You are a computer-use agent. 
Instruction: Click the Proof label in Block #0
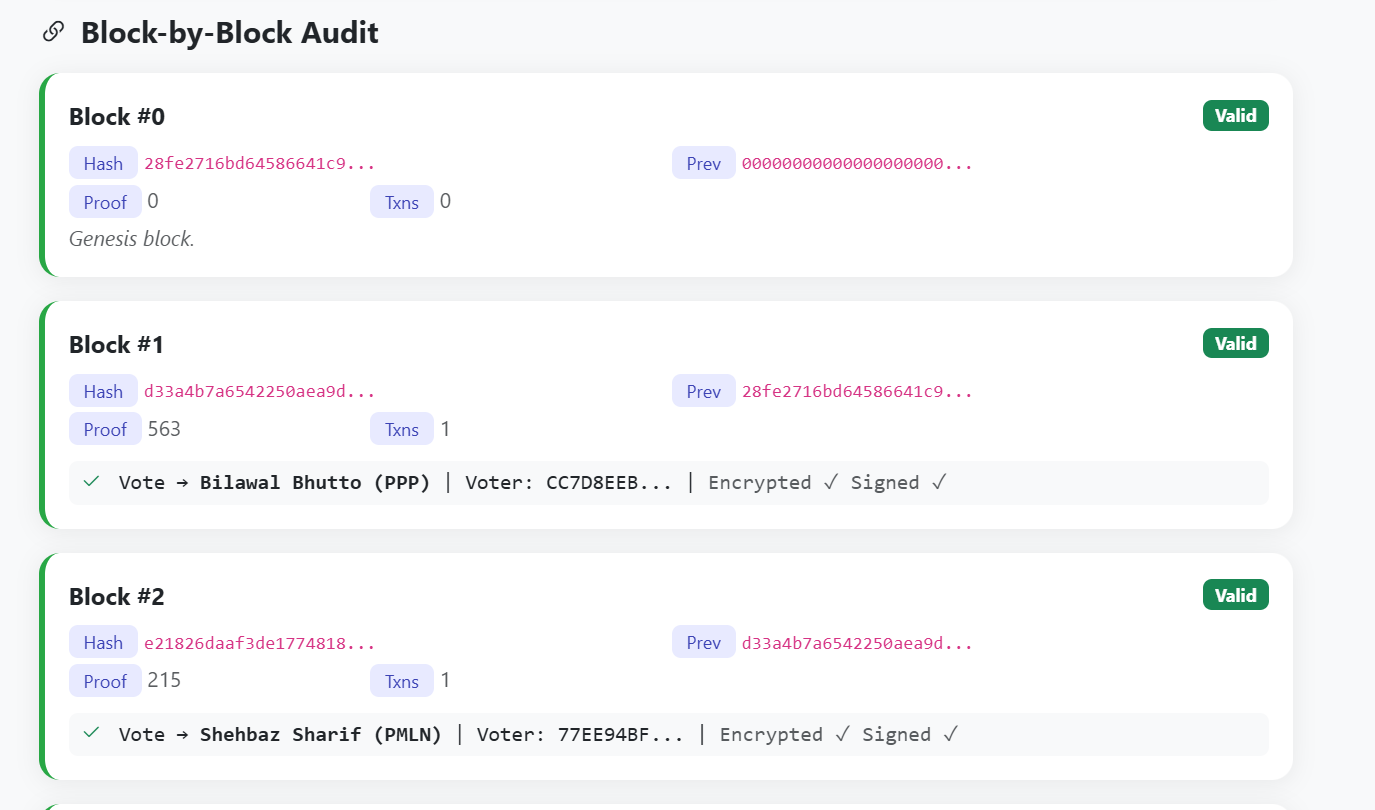click(105, 202)
